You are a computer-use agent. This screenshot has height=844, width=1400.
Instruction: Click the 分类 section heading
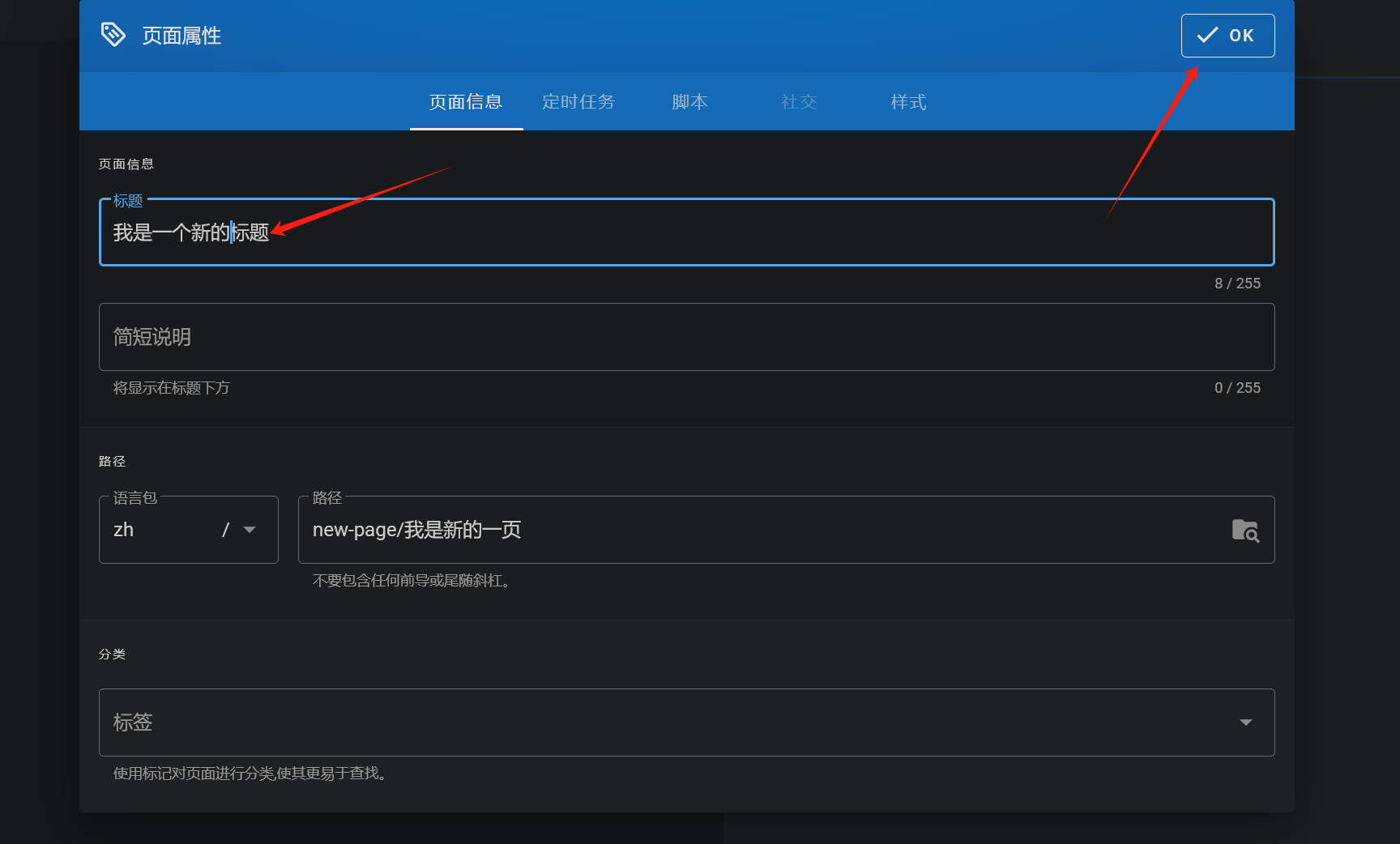[x=112, y=654]
